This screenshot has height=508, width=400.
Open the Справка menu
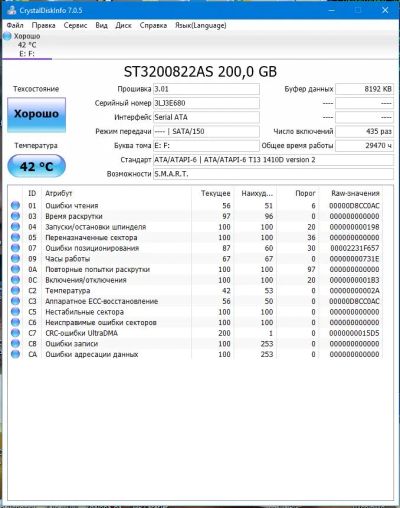(x=153, y=25)
